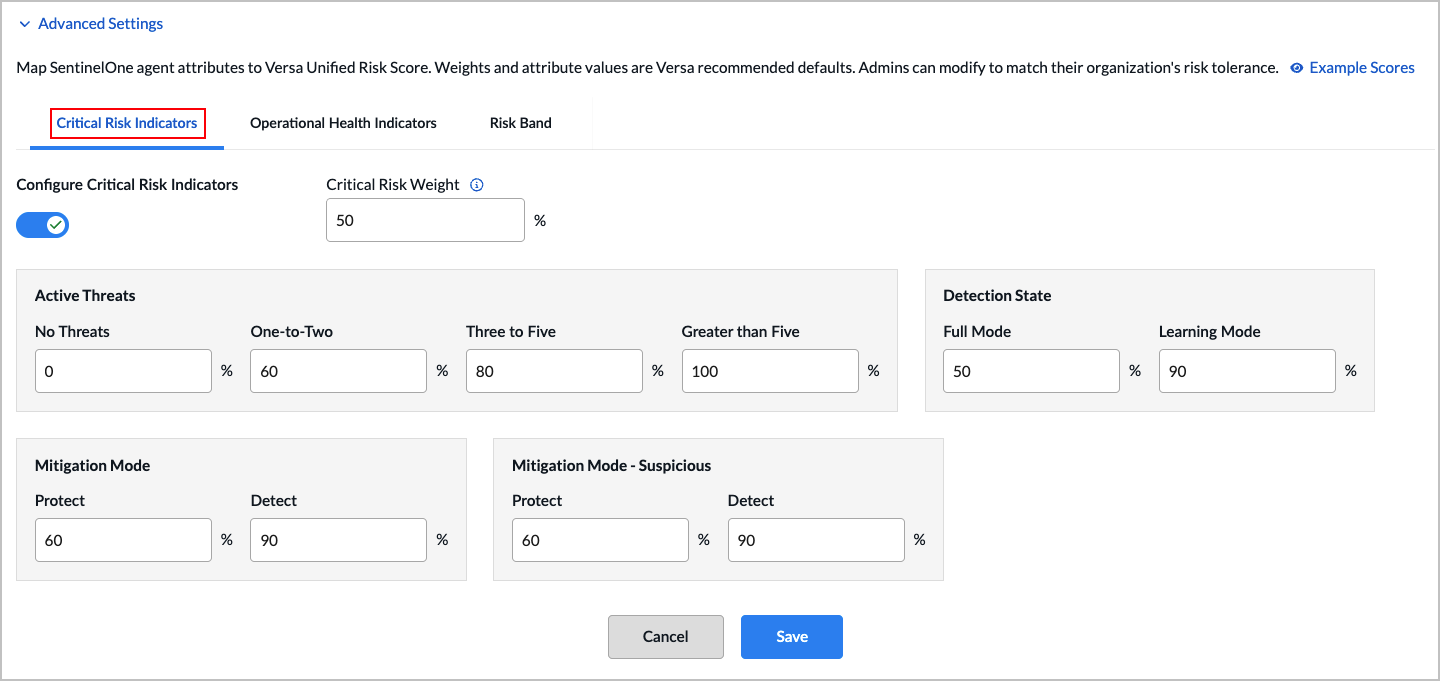Click the Cancel button

click(666, 637)
